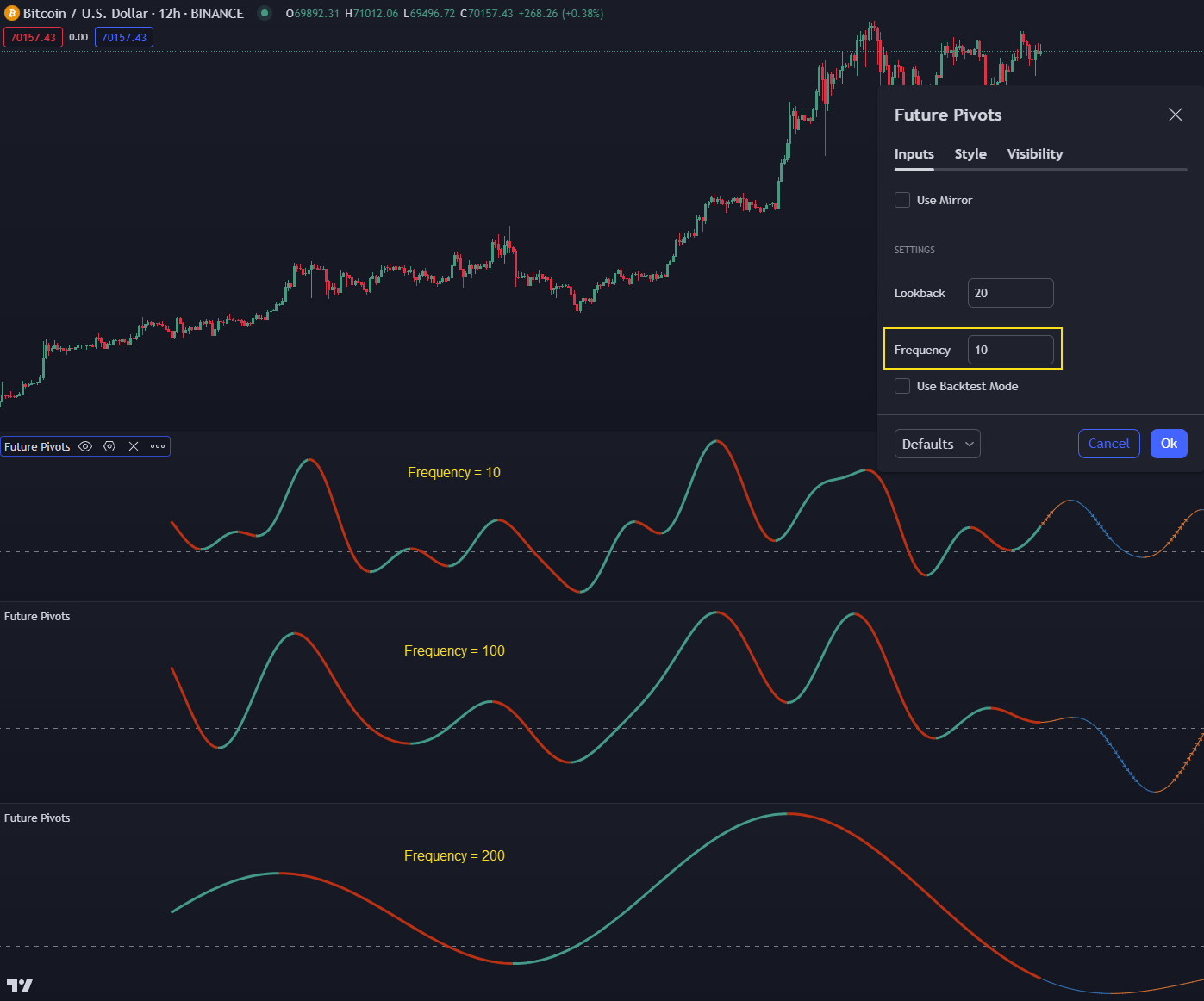This screenshot has width=1204, height=1001.
Task: Click the TradingView logo in bottom corner
Action: (19, 985)
